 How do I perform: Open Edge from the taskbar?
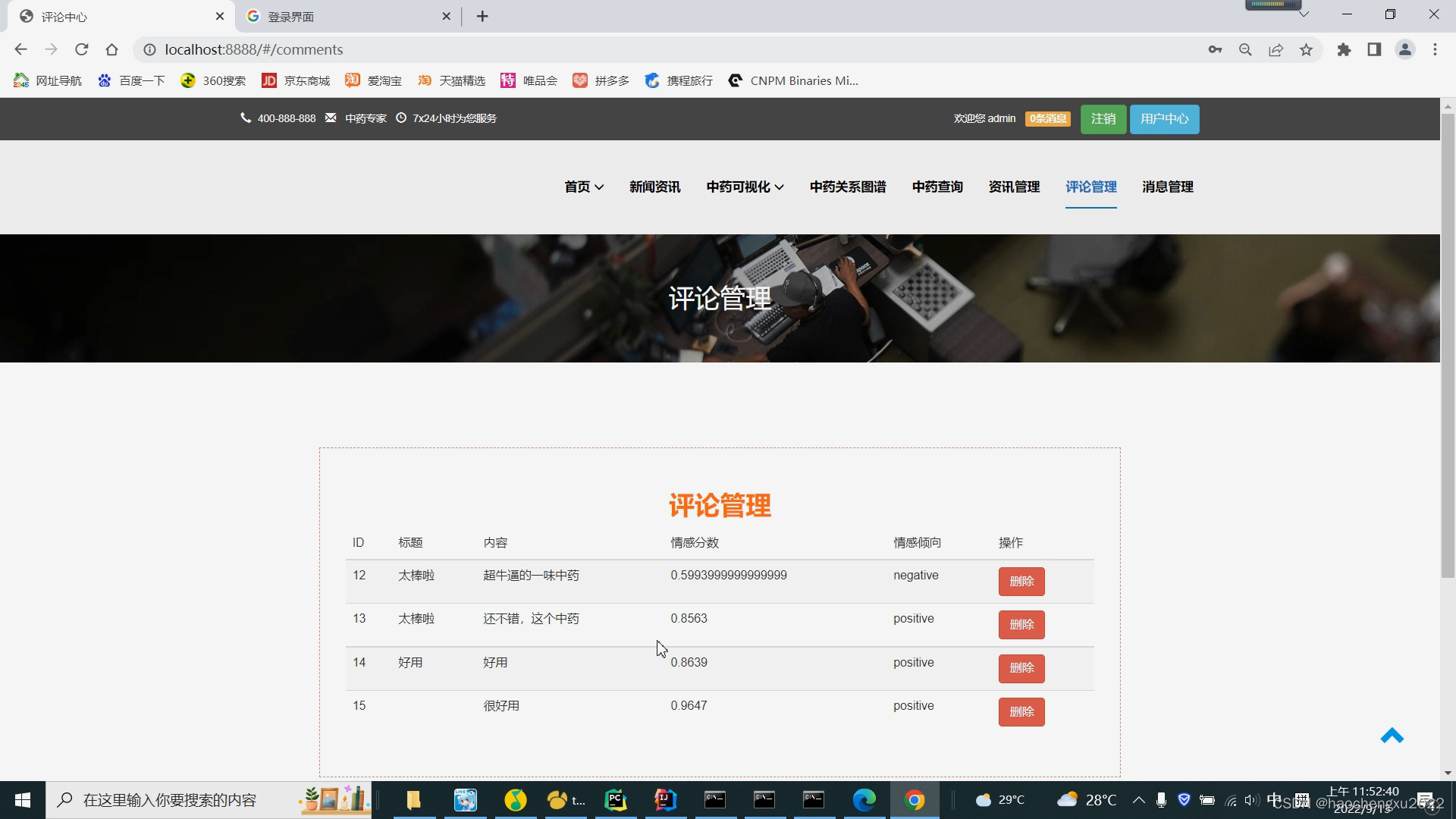864,799
